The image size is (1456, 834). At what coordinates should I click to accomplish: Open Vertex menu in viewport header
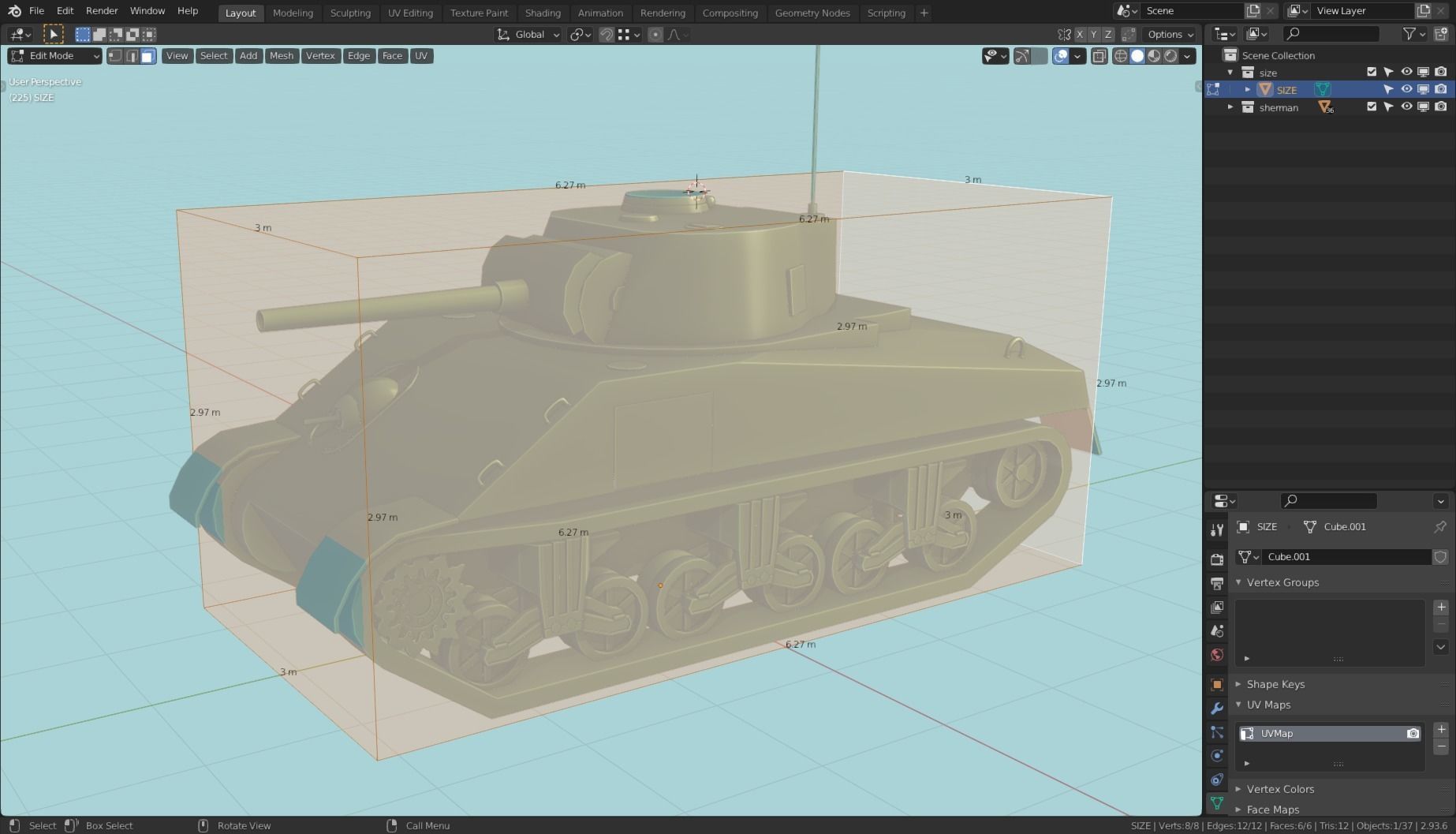coord(320,56)
